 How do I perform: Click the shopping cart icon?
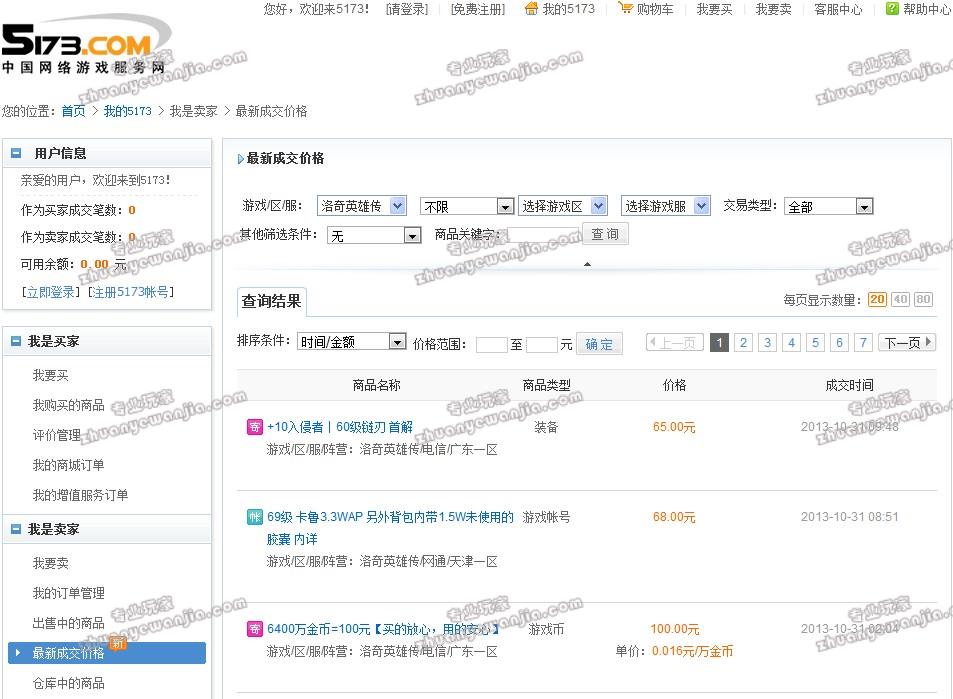pyautogui.click(x=625, y=9)
